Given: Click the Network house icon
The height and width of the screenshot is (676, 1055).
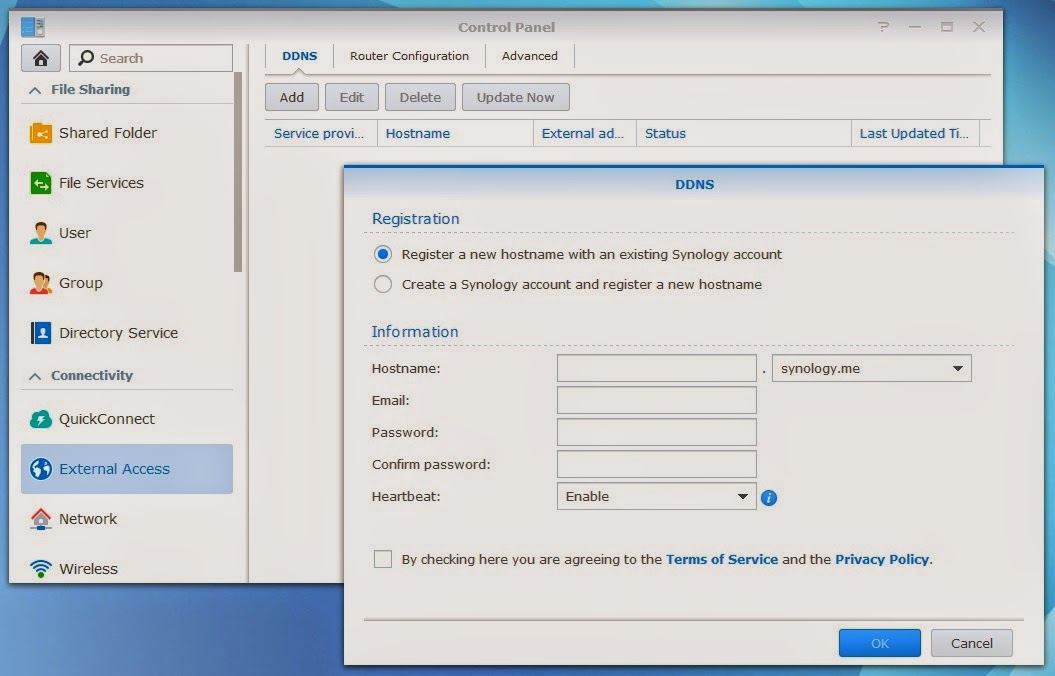Looking at the screenshot, I should (41, 519).
